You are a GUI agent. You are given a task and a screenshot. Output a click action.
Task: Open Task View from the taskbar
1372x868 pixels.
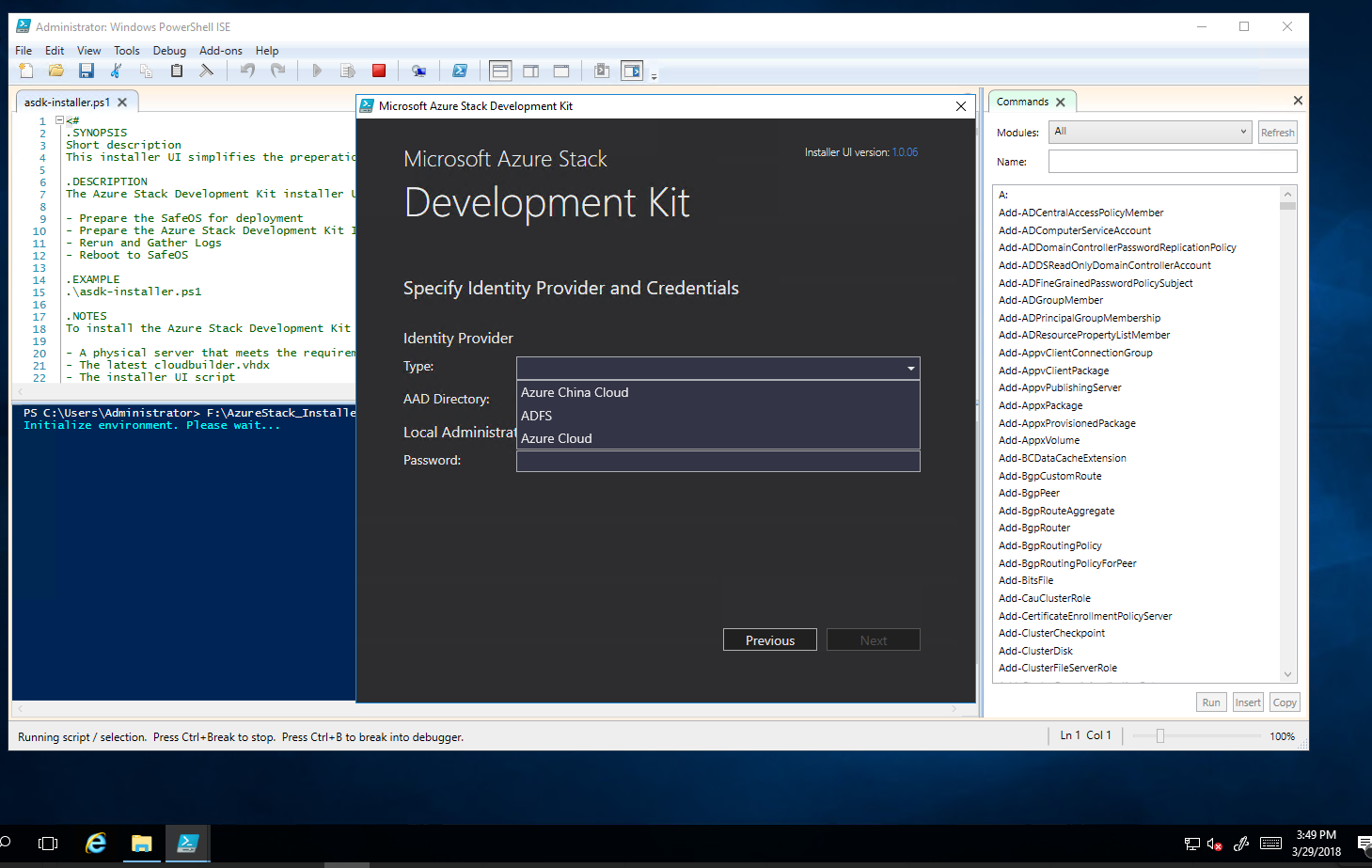pyautogui.click(x=48, y=844)
